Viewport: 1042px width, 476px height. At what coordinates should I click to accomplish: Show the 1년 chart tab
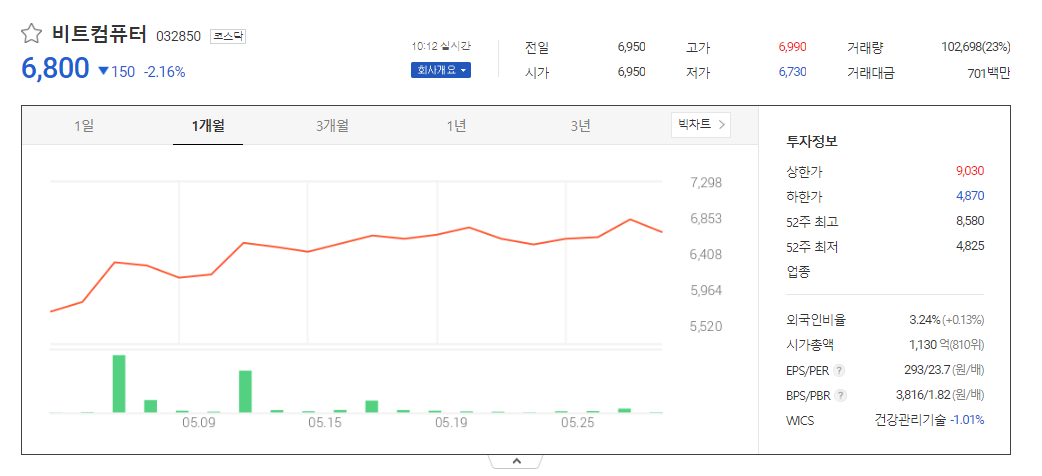(x=457, y=126)
